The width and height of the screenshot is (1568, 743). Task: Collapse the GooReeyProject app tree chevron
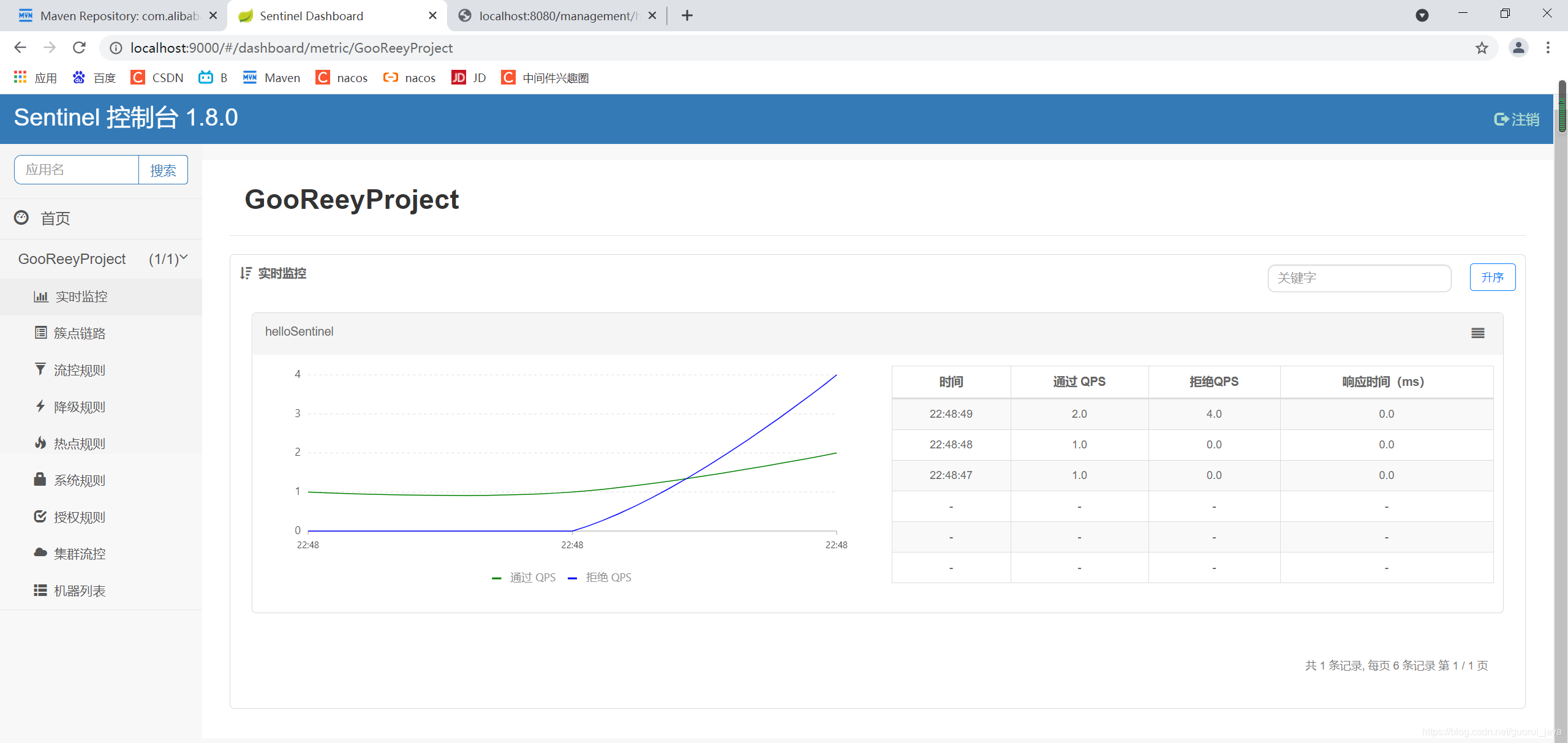click(183, 258)
